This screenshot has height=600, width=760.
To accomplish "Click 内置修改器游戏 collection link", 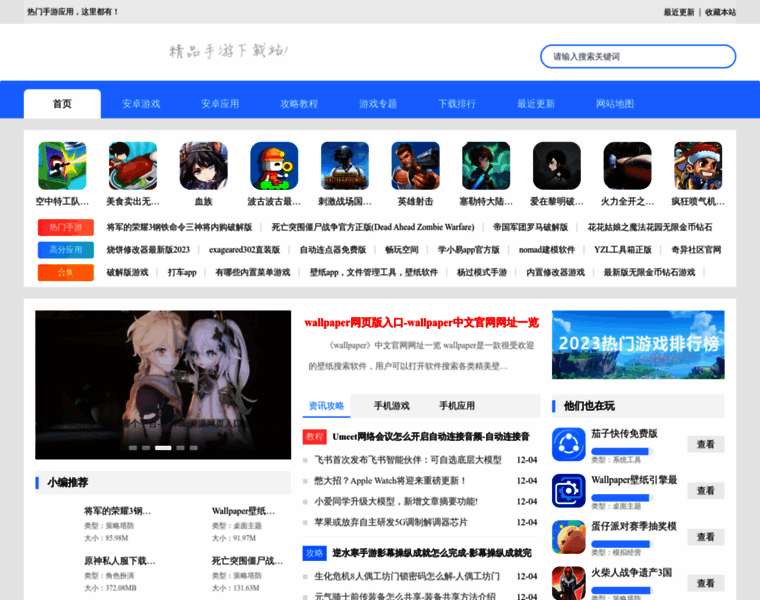I will (555, 272).
